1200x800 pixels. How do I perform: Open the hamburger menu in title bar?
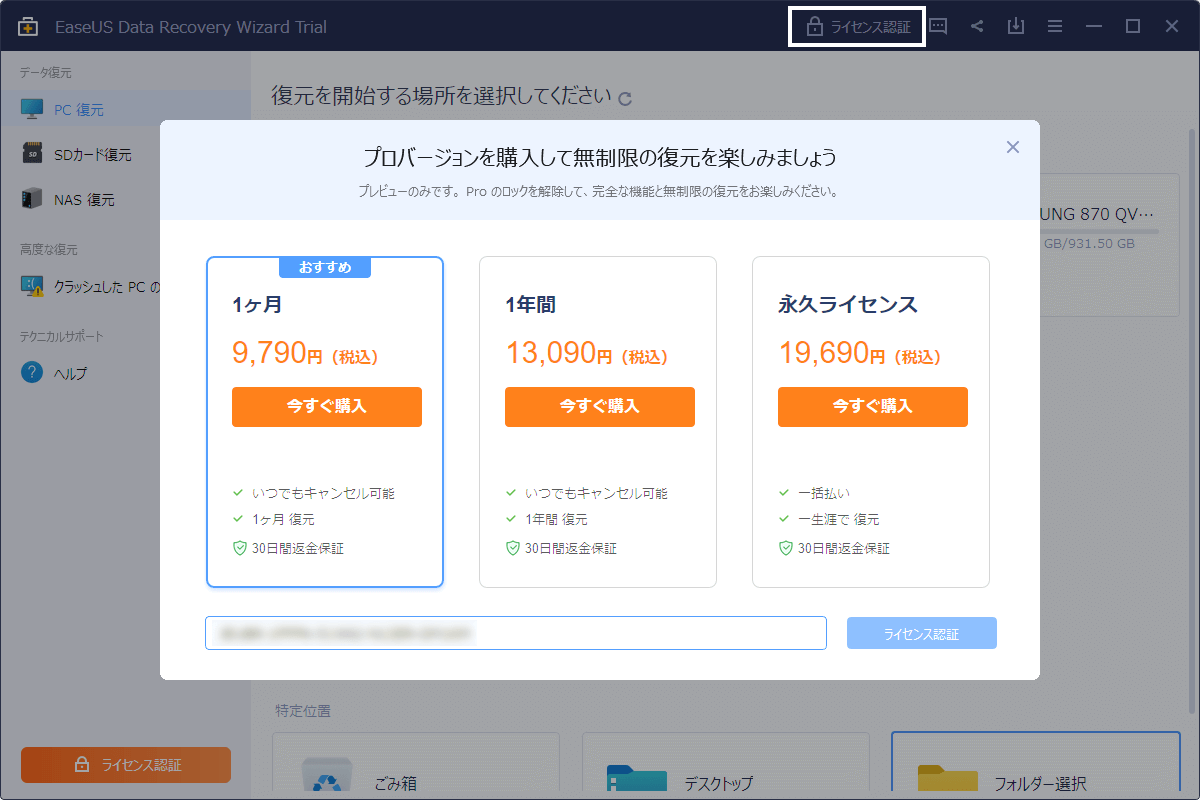[1055, 27]
